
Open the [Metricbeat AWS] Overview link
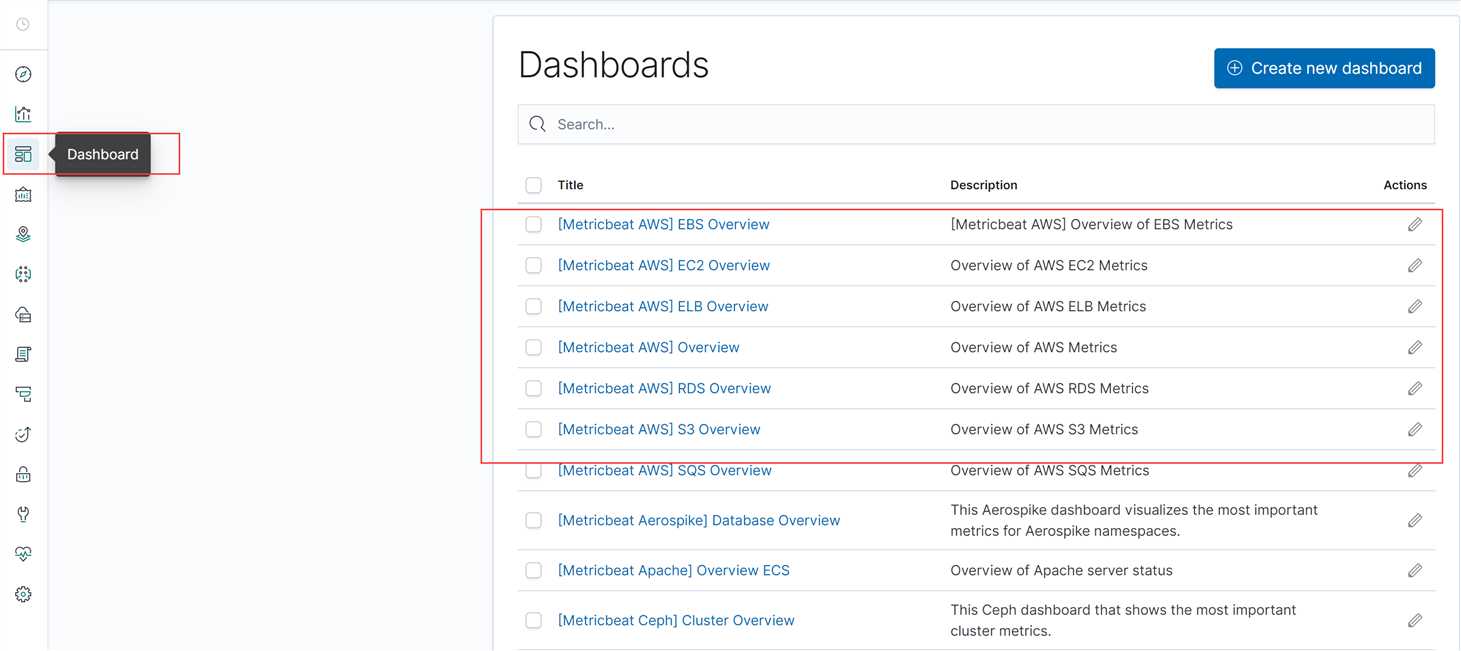(648, 348)
